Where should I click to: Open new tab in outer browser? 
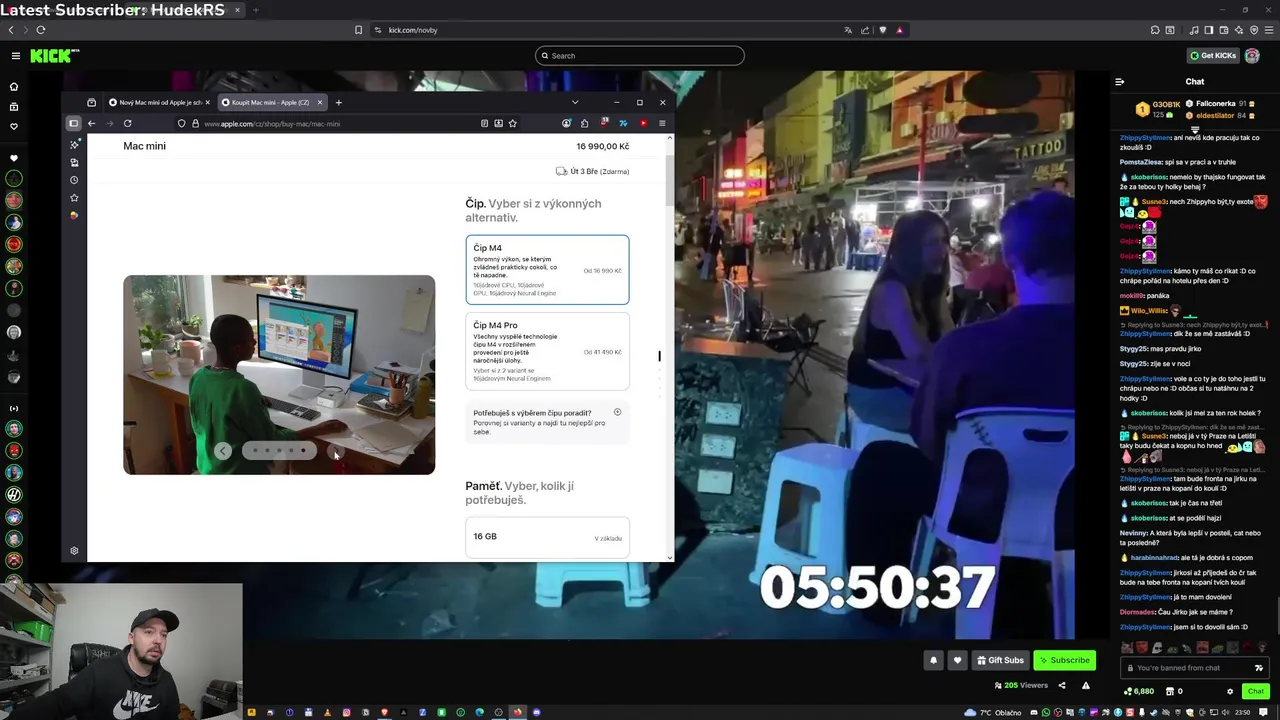click(x=255, y=10)
